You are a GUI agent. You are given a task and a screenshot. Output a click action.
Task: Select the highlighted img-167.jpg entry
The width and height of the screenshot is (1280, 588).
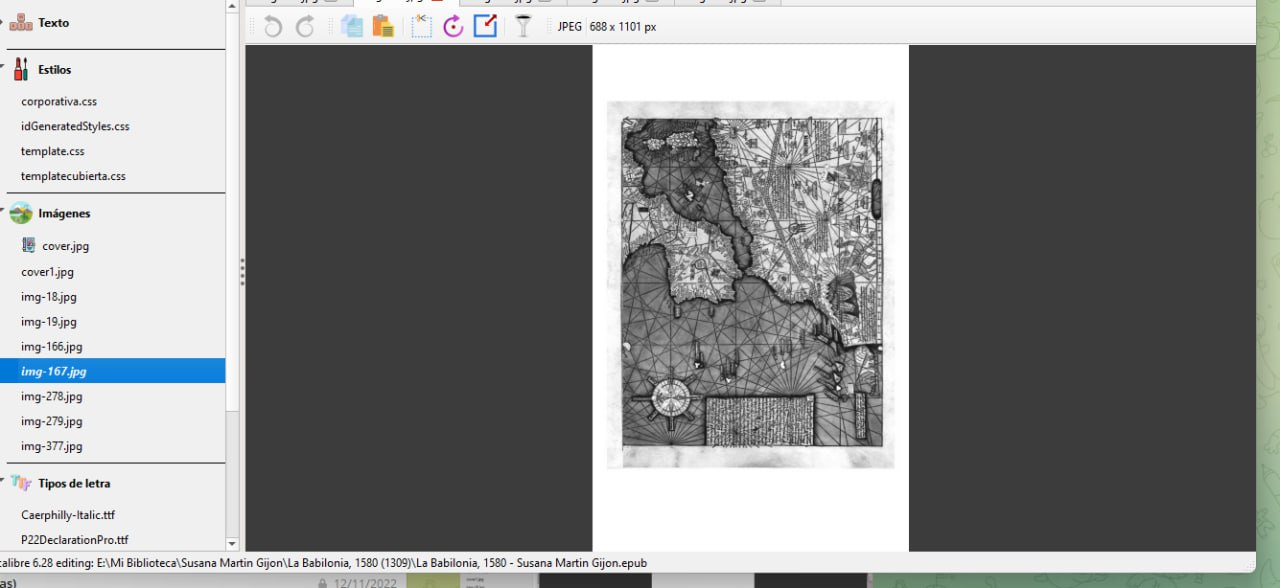pos(112,371)
